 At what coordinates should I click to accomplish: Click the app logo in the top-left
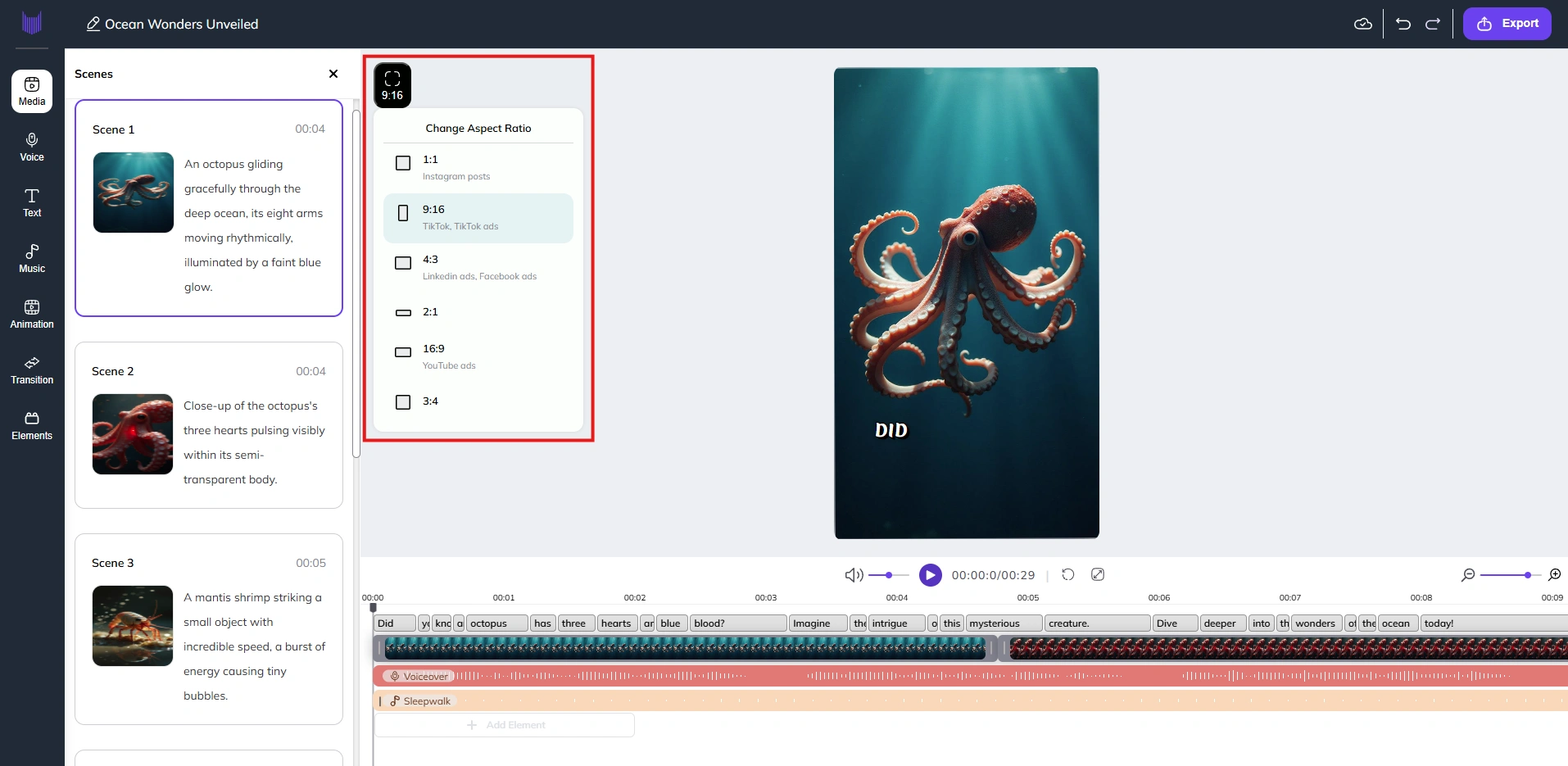32,23
